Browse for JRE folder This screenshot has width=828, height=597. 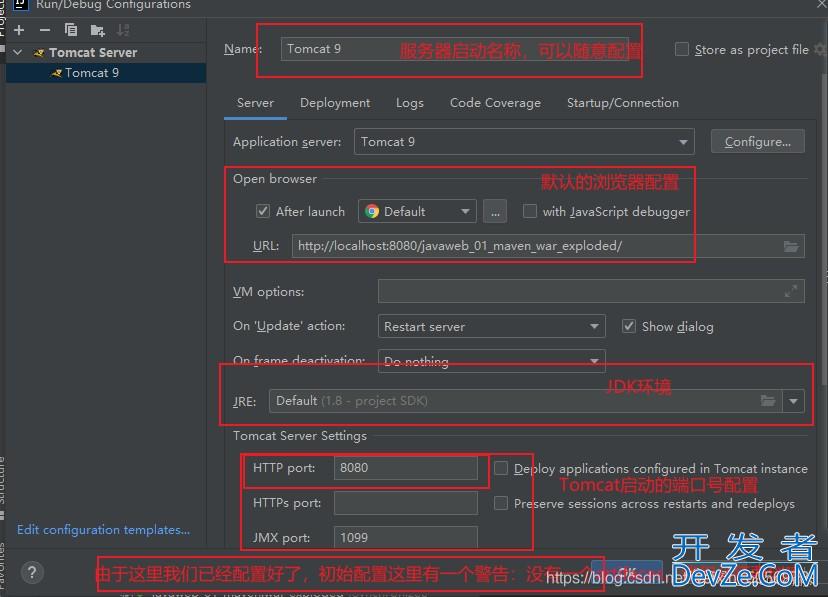click(768, 401)
